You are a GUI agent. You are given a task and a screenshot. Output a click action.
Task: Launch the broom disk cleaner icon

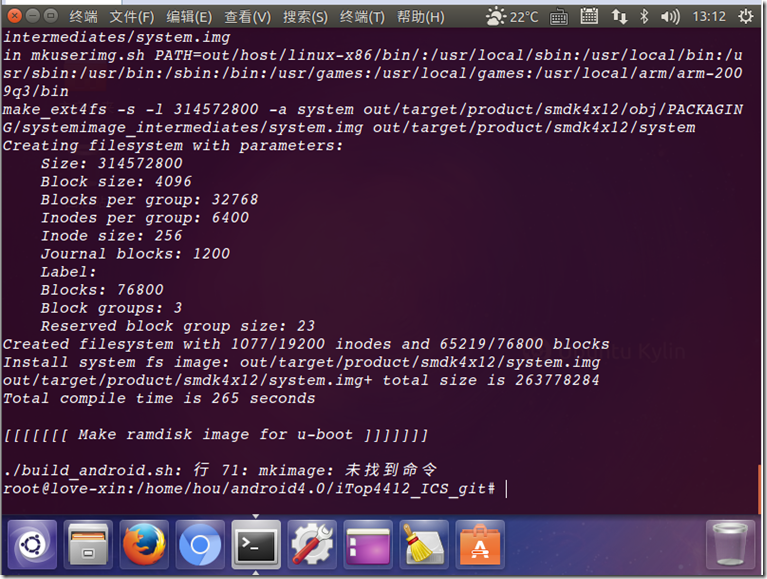tap(424, 544)
